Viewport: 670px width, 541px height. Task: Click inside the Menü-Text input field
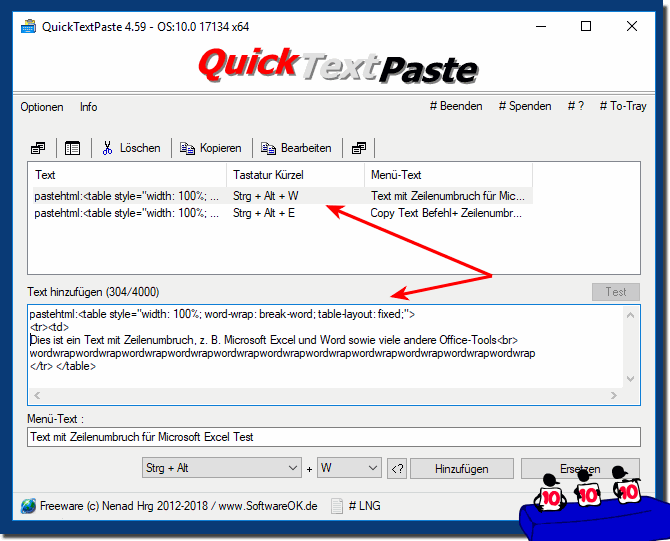coord(334,437)
